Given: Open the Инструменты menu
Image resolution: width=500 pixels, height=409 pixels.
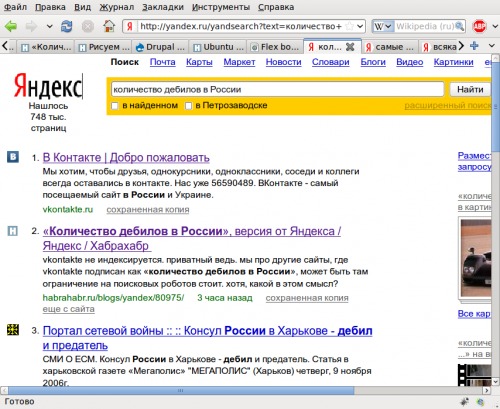Looking at the screenshot, I should coord(221,7).
